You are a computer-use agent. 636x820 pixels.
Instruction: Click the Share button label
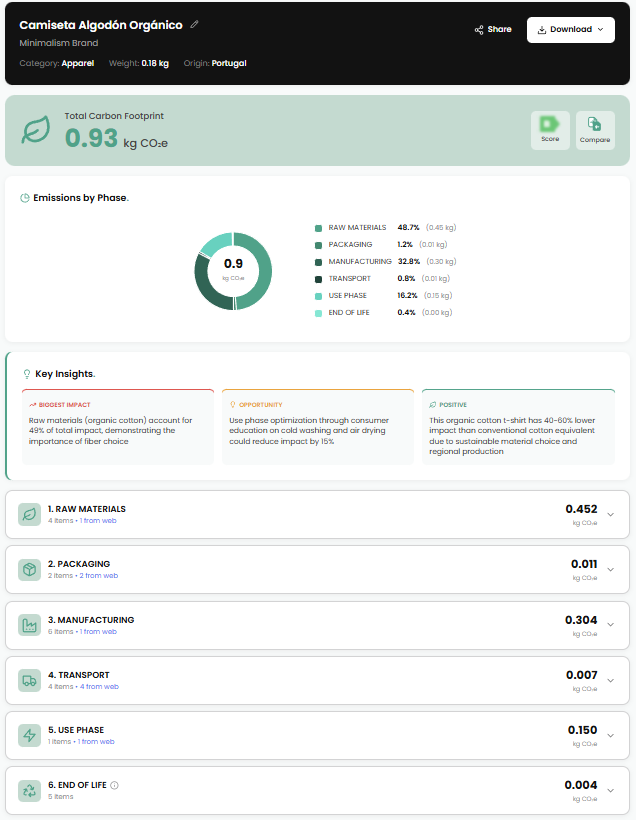click(x=499, y=29)
